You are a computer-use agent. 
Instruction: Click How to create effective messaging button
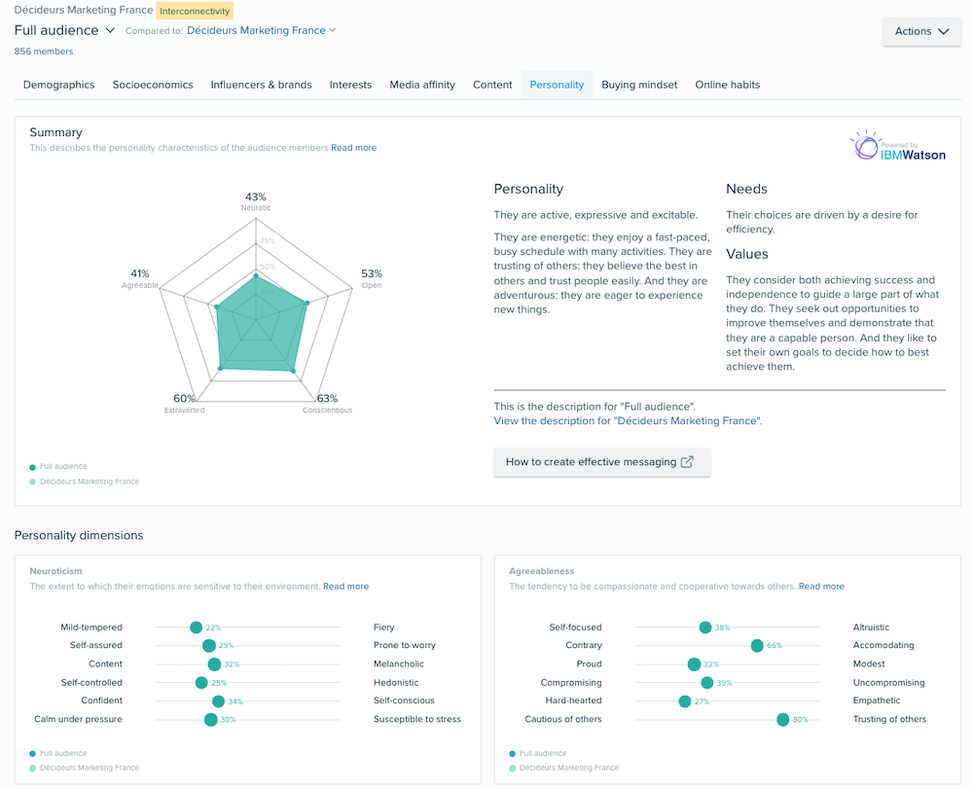(x=602, y=462)
